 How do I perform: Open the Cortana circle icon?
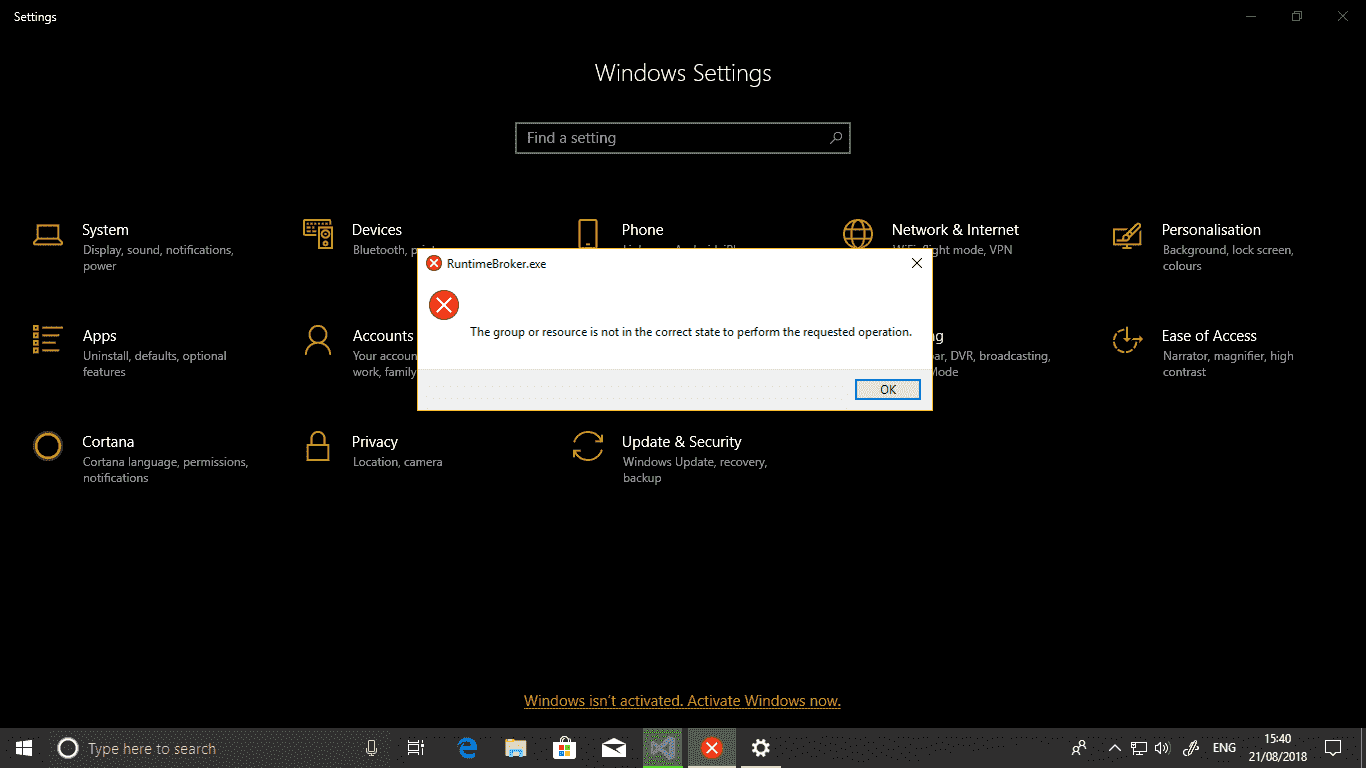coord(48,445)
